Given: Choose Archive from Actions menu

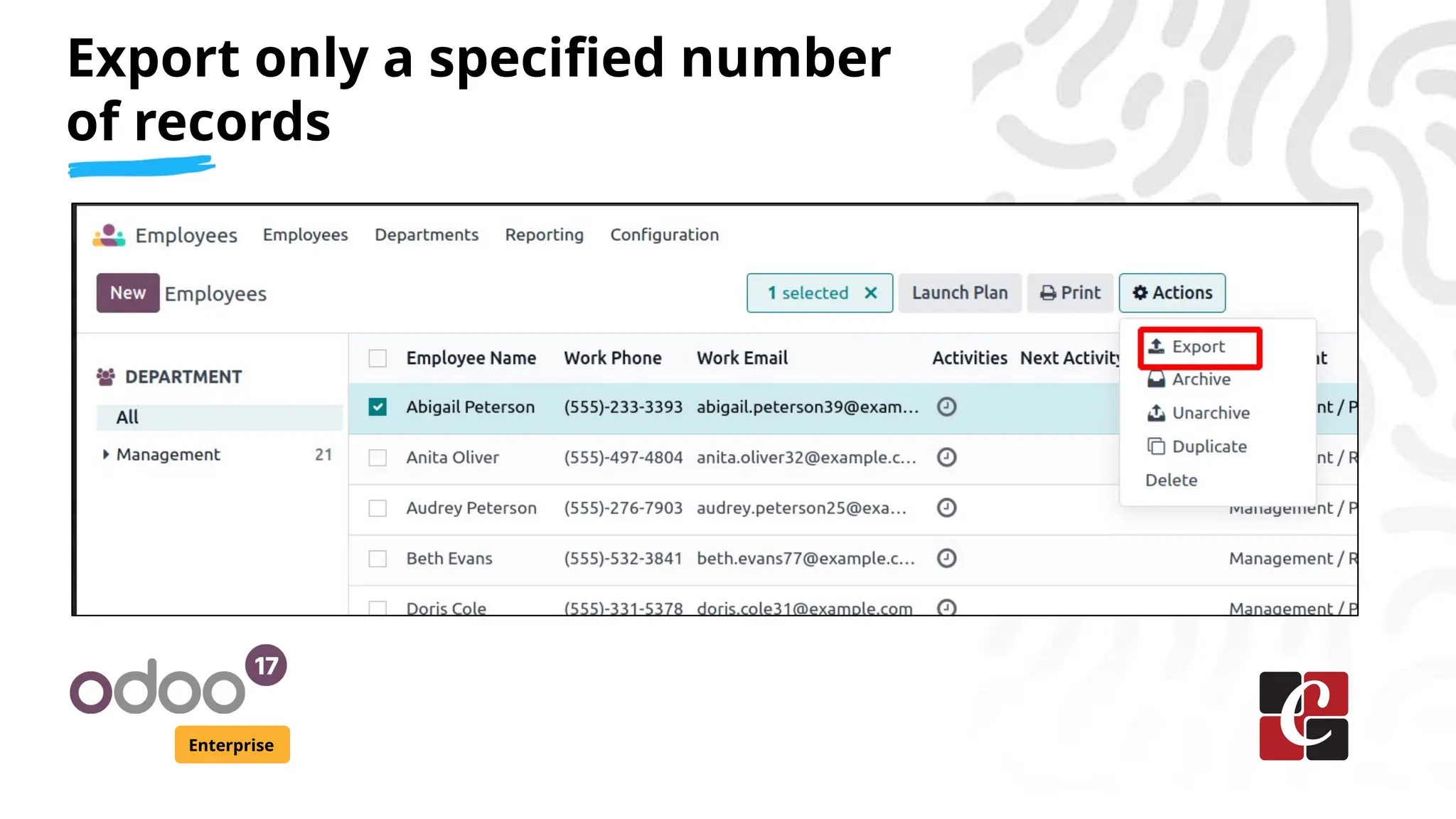Looking at the screenshot, I should click(1201, 379).
